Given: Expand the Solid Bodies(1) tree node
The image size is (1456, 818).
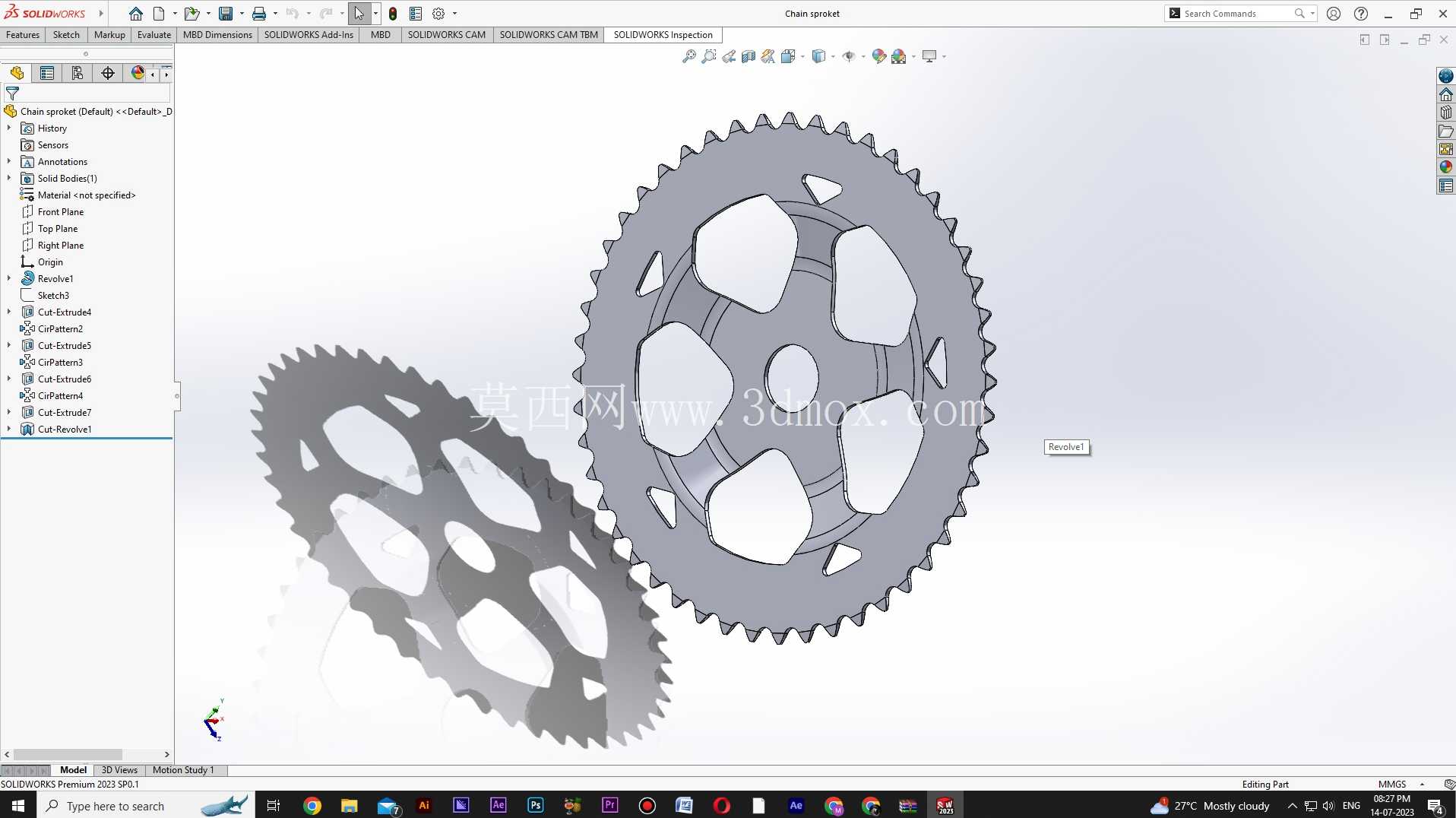Looking at the screenshot, I should click(9, 179).
